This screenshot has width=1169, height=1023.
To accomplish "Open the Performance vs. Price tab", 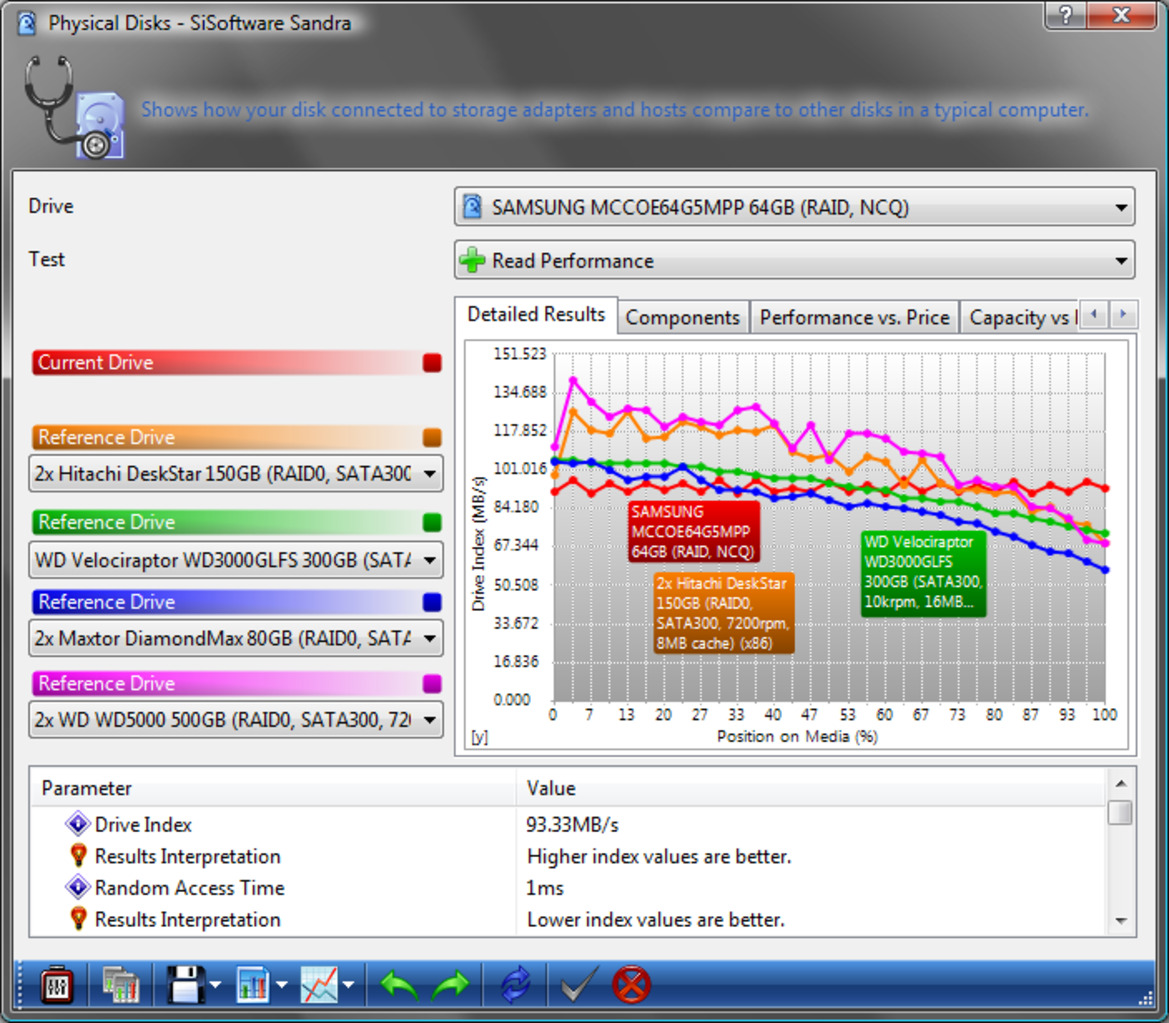I will click(854, 318).
